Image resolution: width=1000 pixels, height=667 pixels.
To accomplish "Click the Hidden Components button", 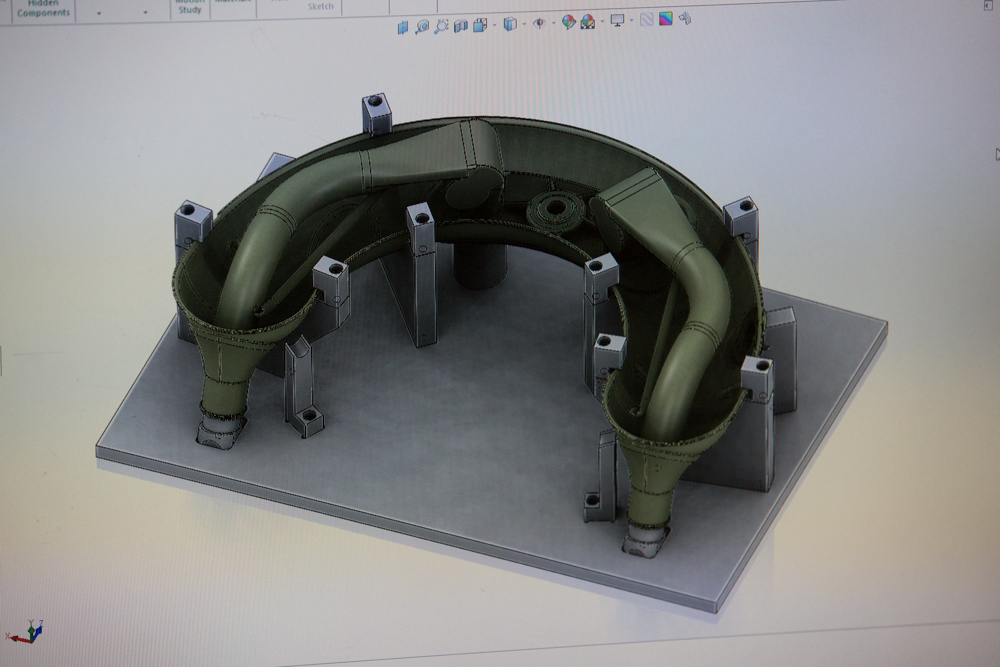I will tap(43, 10).
